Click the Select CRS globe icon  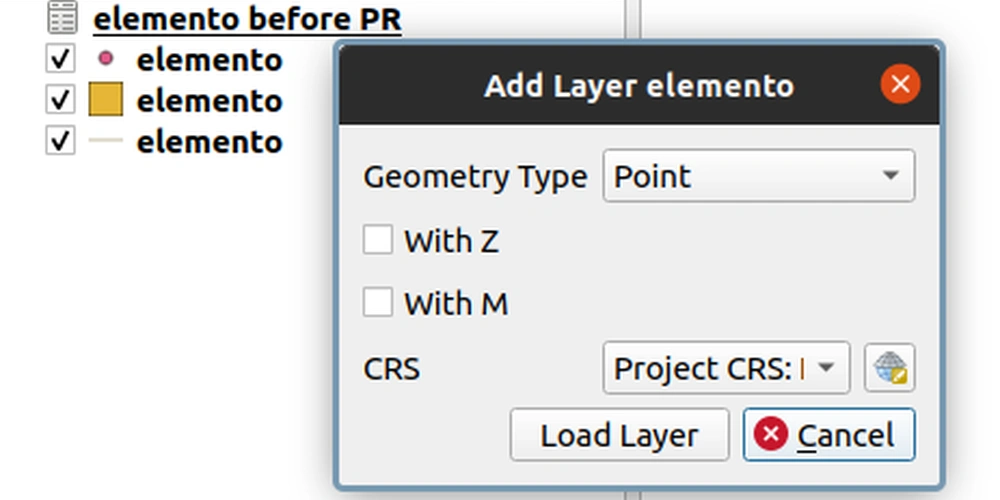click(890, 368)
